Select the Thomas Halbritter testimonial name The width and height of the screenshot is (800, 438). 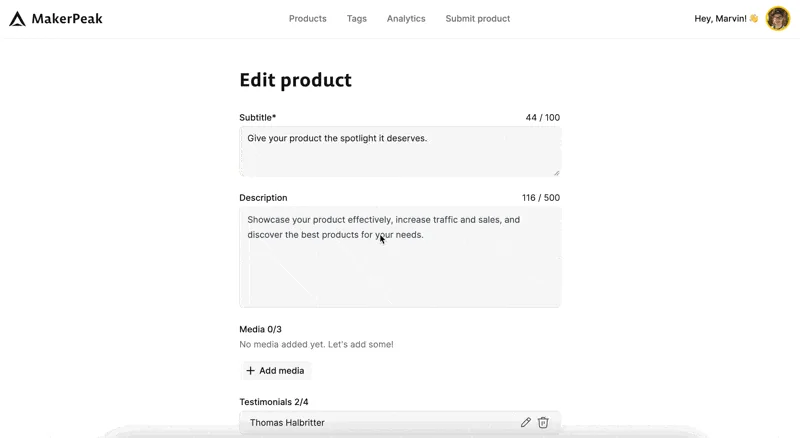pos(287,423)
